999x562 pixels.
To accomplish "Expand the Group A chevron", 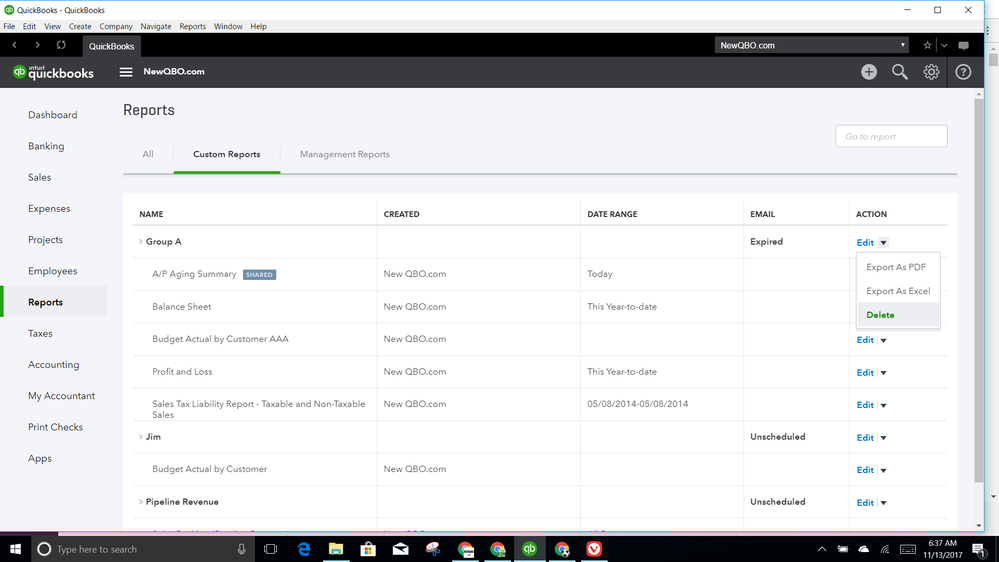I will (x=141, y=241).
